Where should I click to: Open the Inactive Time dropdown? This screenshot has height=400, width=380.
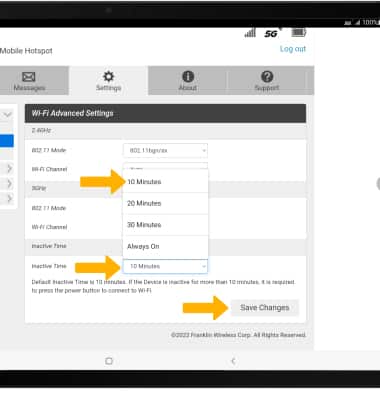[x=165, y=266]
